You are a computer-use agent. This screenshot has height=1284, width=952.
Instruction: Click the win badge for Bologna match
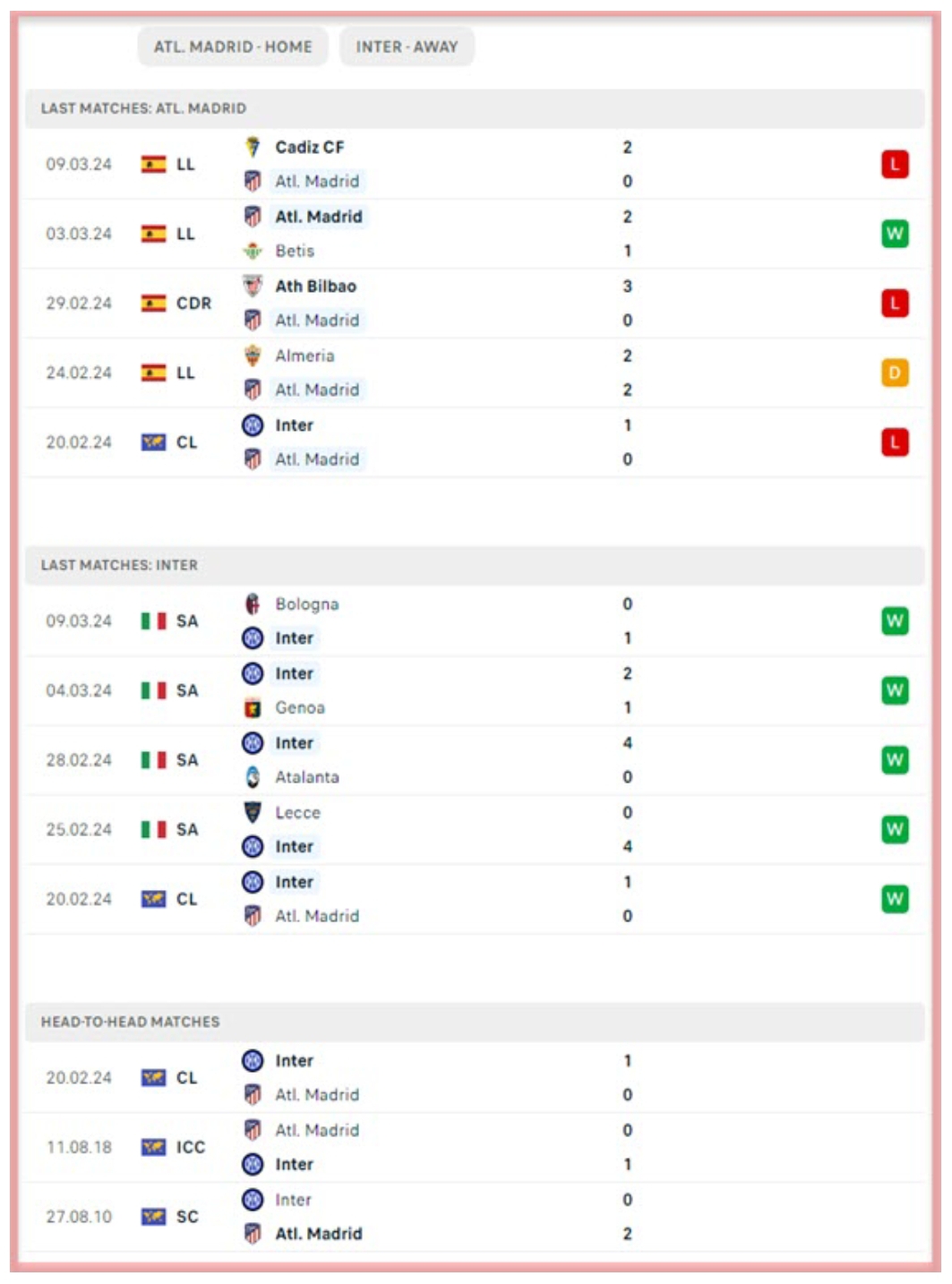pyautogui.click(x=894, y=621)
